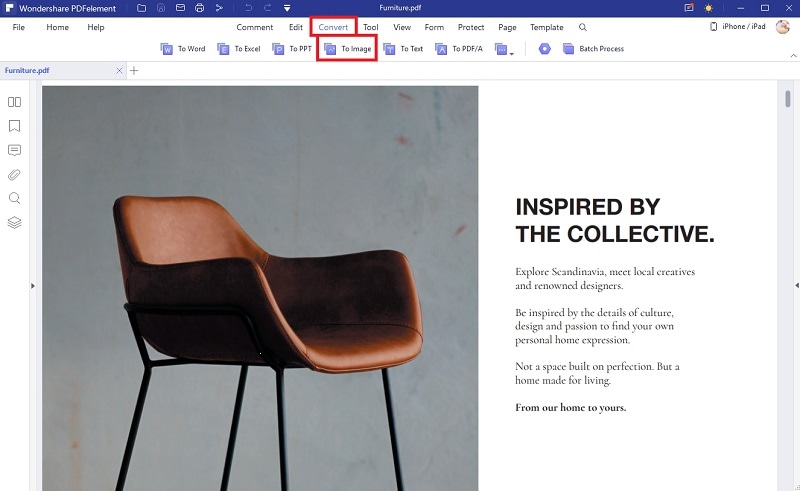Click the redo arrow icon
Viewport: 800px width, 491px height.
(x=267, y=8)
